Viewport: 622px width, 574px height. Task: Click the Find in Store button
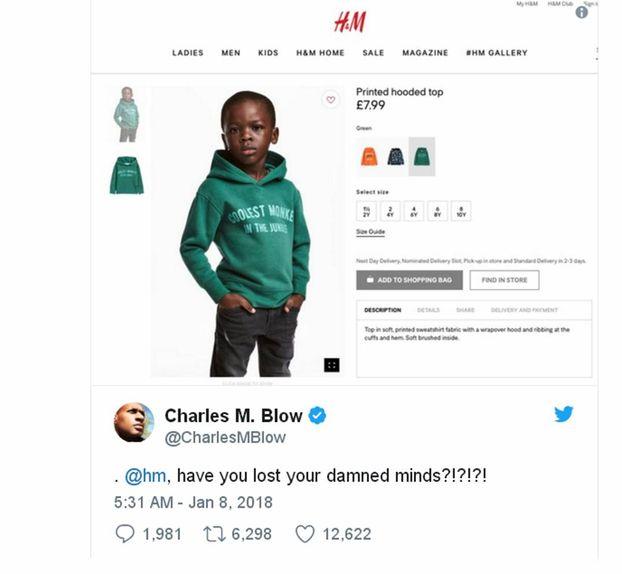click(504, 280)
